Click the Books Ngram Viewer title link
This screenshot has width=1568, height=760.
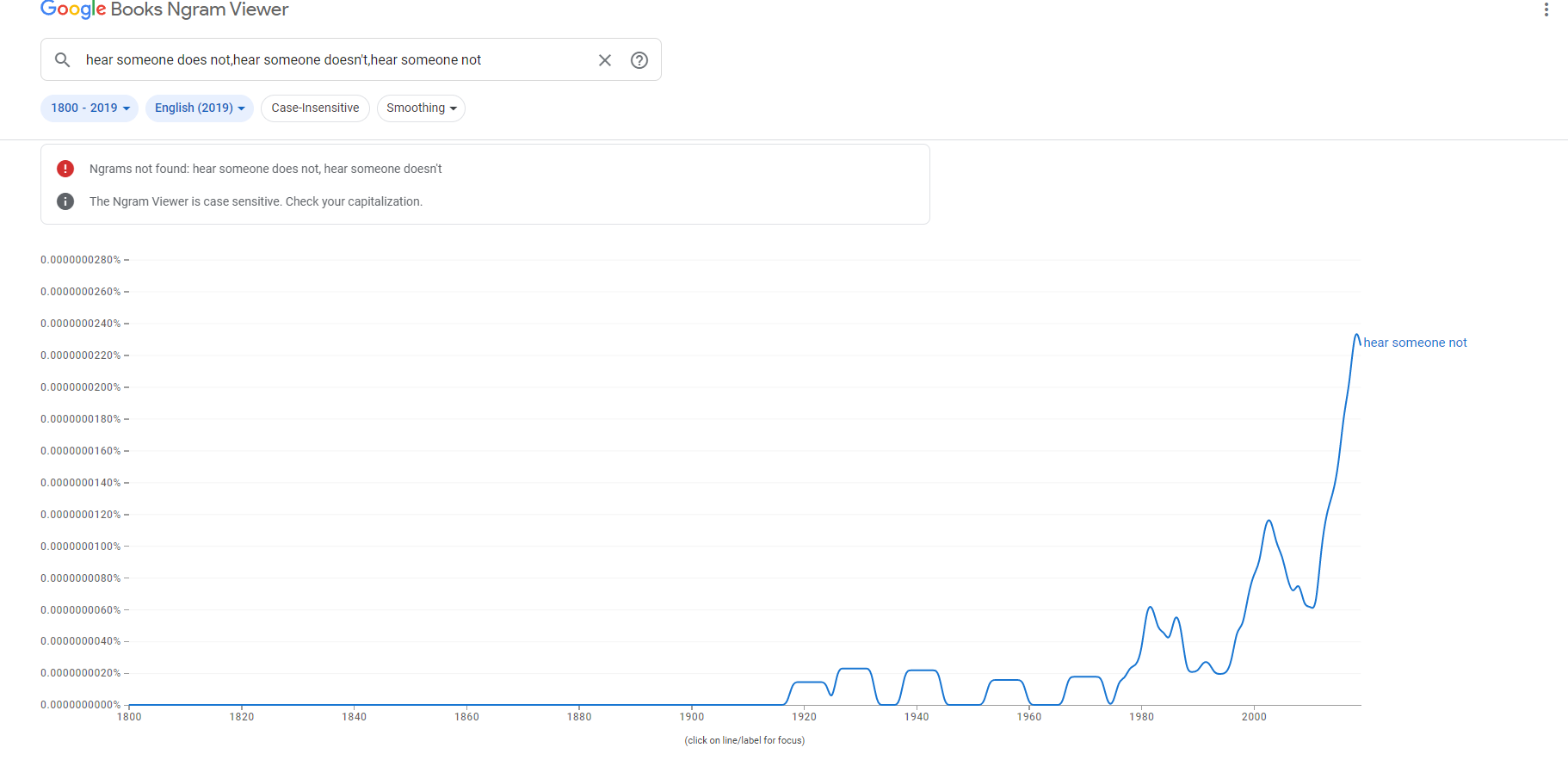200,9
